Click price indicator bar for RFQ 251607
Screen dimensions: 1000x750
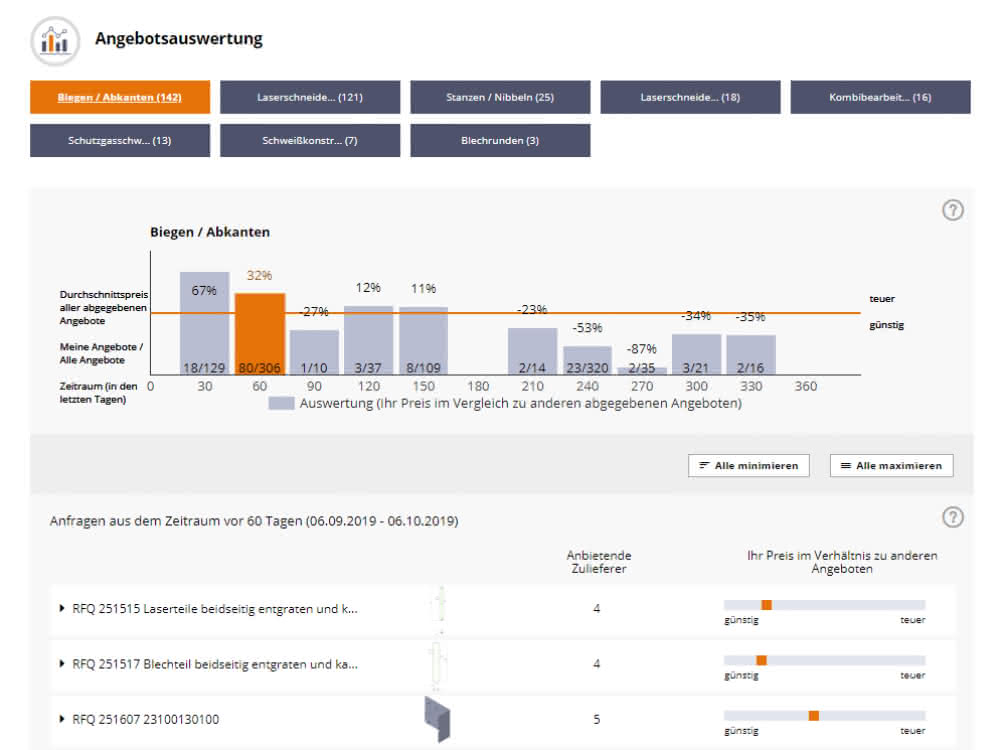pyautogui.click(x=824, y=716)
